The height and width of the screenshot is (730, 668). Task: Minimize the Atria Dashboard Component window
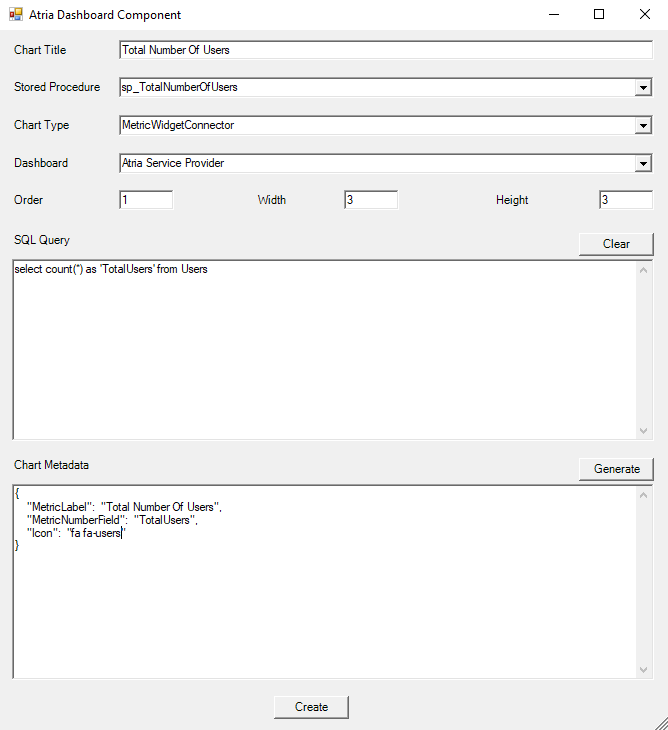(x=554, y=14)
